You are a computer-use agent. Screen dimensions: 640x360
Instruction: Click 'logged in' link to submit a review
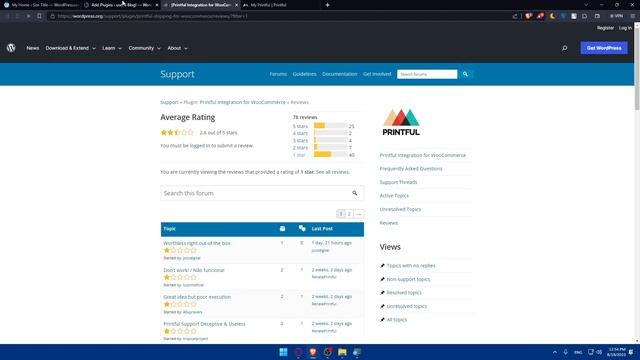200,145
